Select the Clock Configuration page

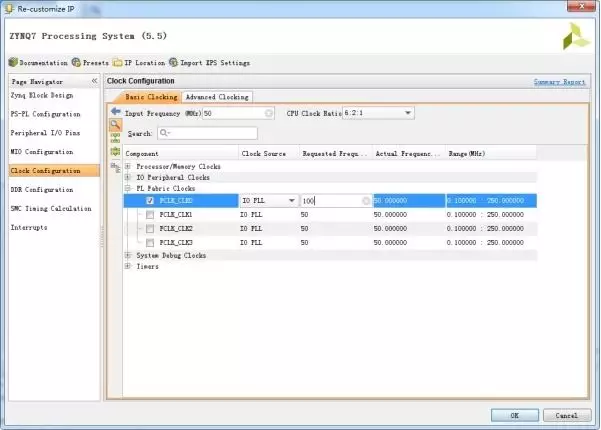[x=54, y=171]
